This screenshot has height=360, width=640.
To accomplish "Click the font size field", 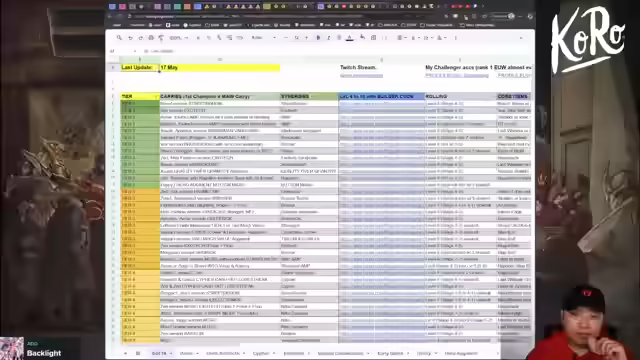I will click(x=296, y=38).
